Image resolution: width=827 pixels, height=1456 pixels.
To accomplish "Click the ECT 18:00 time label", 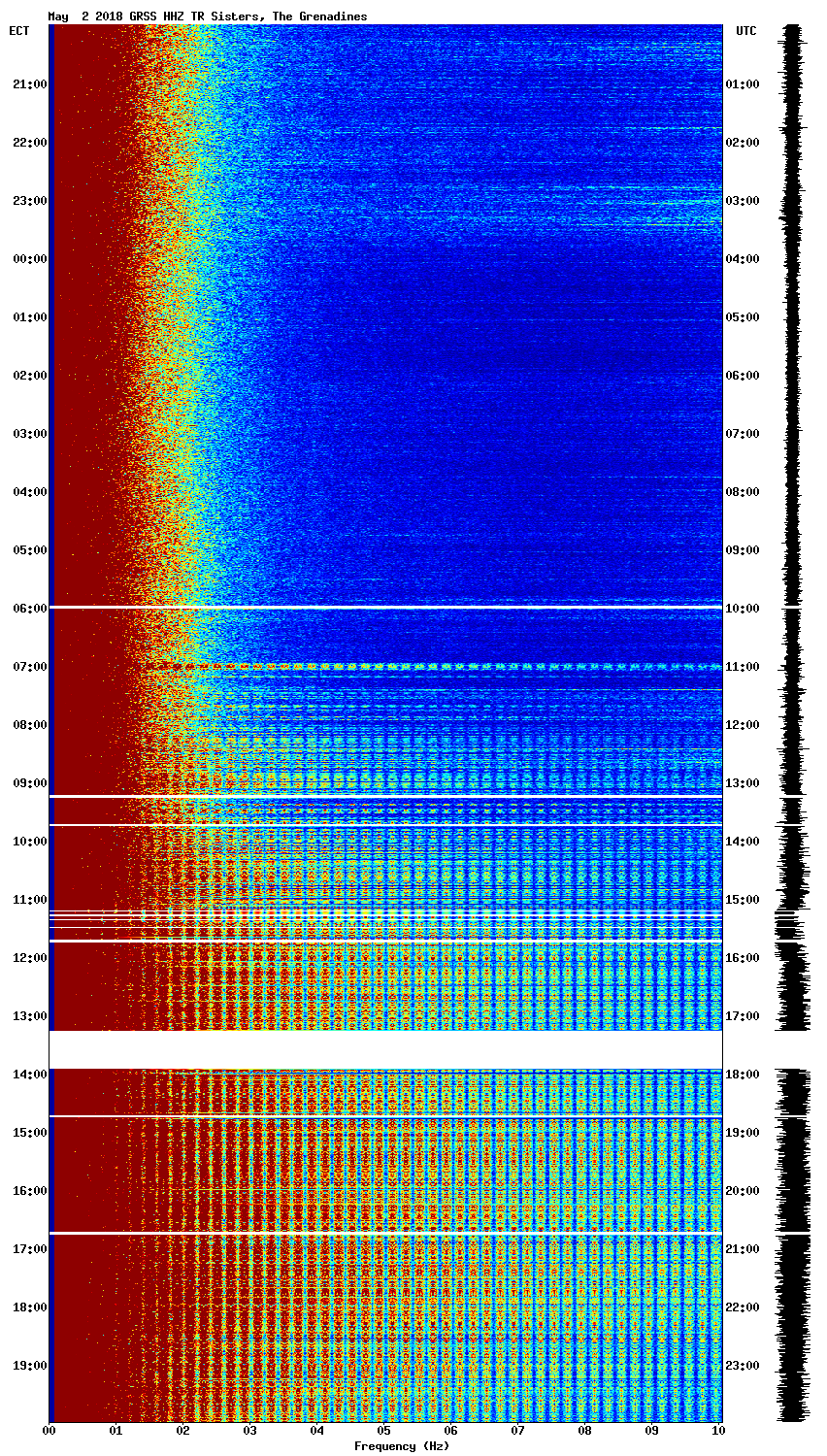I will 30,1307.
